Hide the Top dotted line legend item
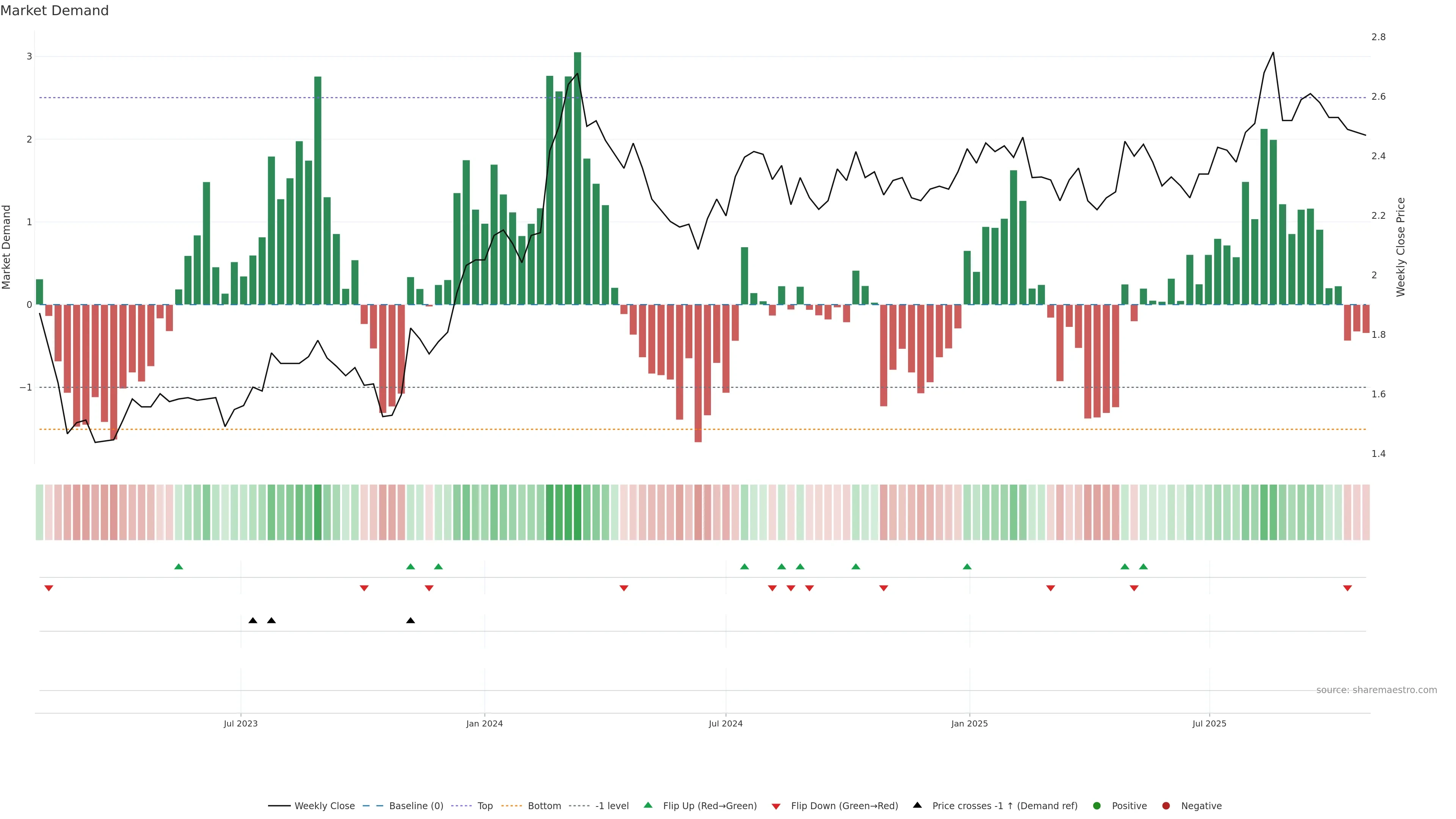Image resolution: width=1456 pixels, height=819 pixels. pos(485,805)
